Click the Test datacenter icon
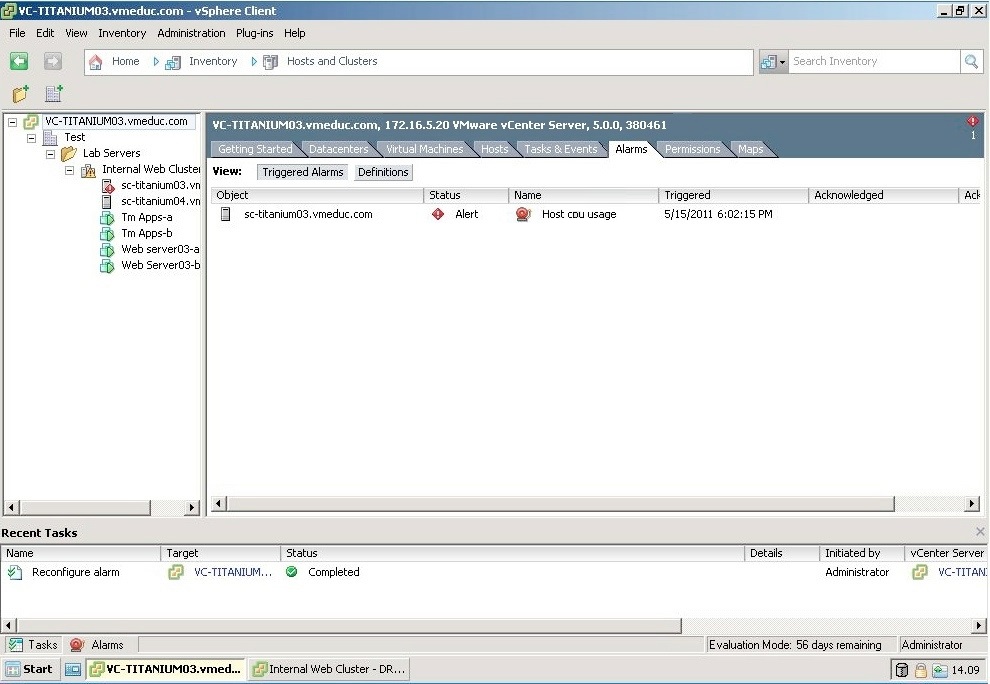Image resolution: width=990 pixels, height=684 pixels. point(51,137)
